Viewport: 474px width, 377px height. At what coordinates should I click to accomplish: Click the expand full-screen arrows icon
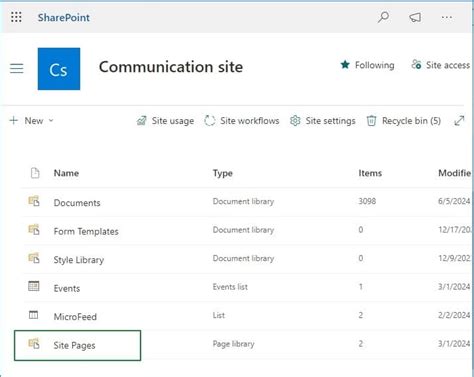[459, 121]
